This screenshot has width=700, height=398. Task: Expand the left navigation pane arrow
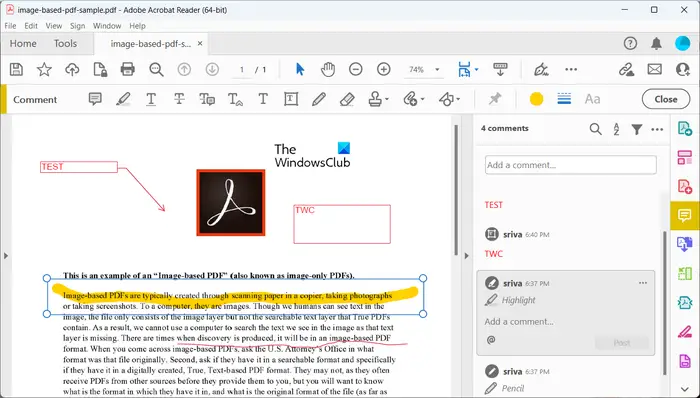(6, 256)
